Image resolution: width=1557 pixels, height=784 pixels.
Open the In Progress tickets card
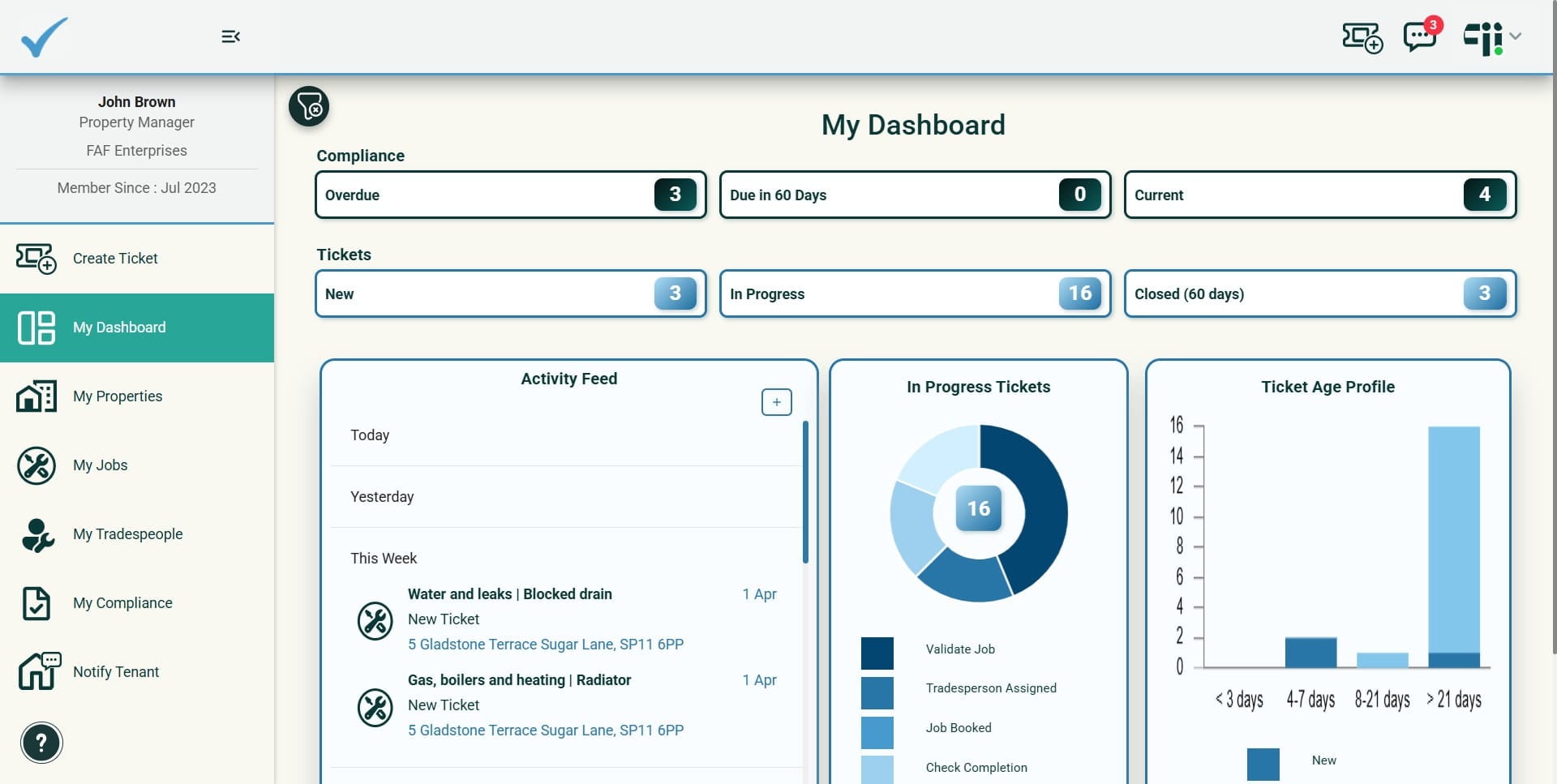pyautogui.click(x=915, y=293)
